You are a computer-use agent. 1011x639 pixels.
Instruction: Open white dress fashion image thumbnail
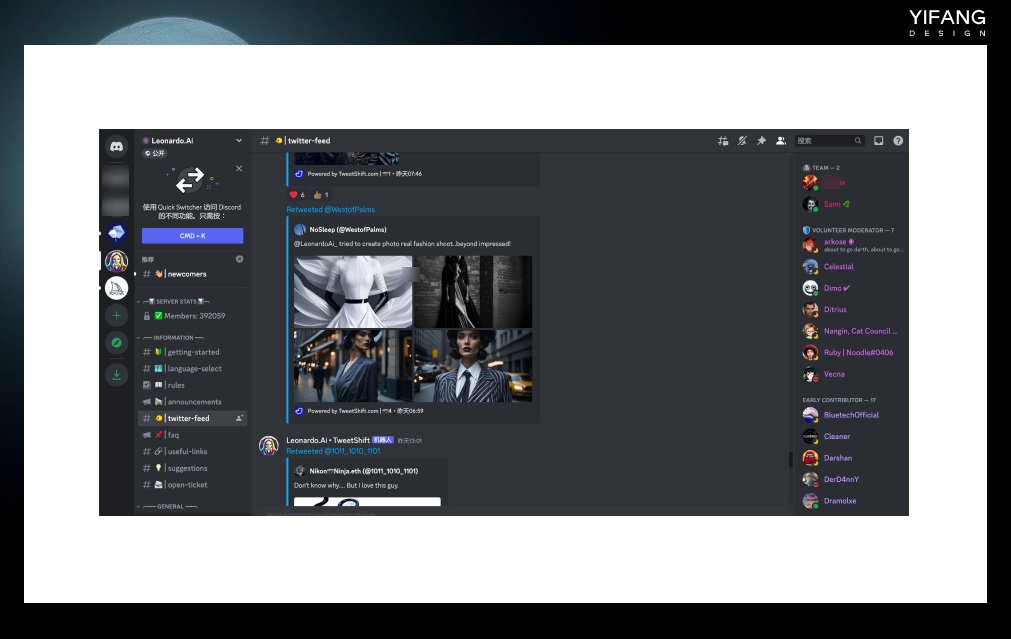click(352, 291)
